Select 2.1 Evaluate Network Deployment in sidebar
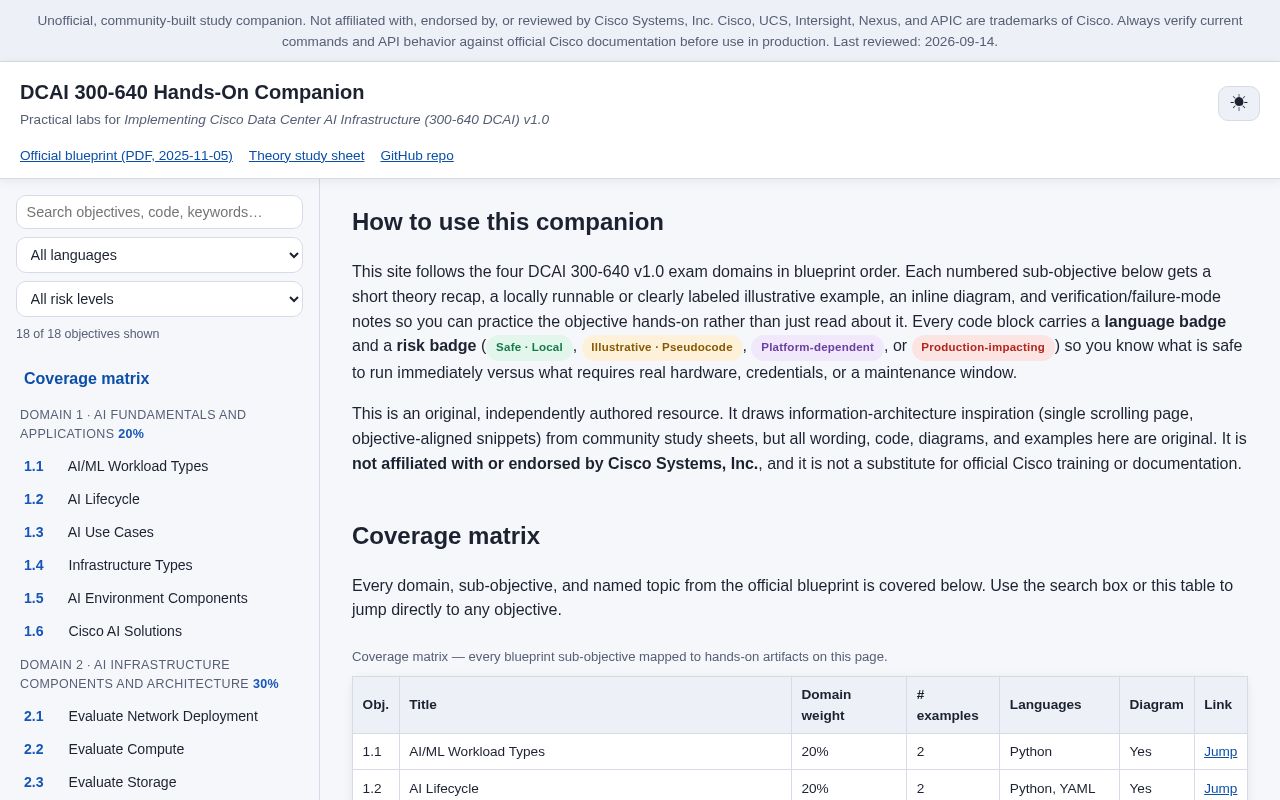The image size is (1280, 800). click(x=159, y=716)
